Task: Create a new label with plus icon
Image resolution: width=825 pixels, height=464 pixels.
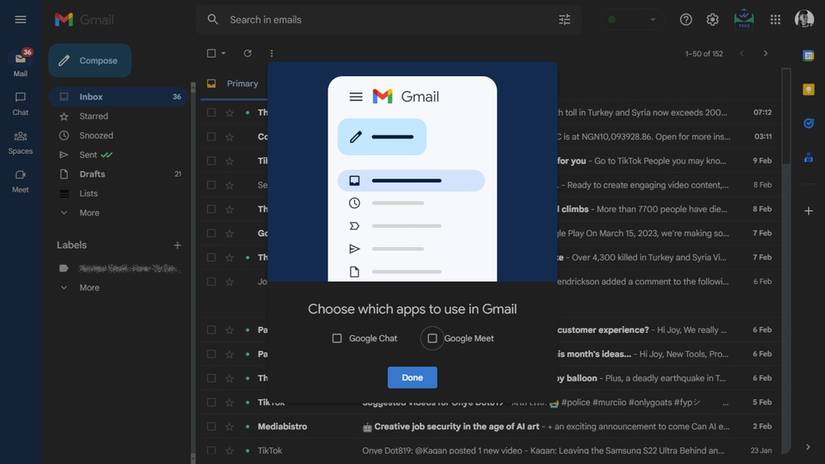Action: click(177, 245)
